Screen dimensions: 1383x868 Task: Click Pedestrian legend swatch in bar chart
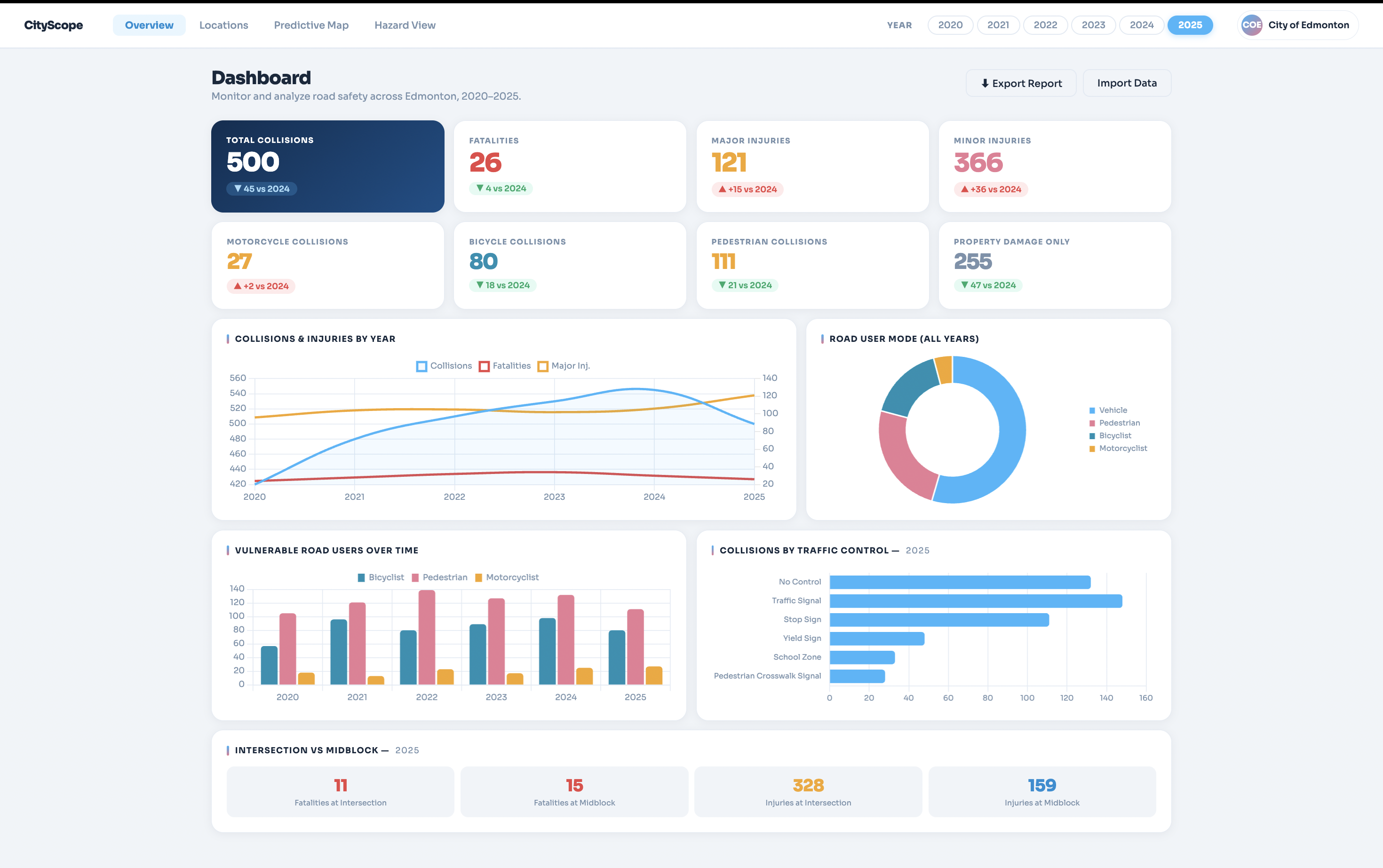coord(415,577)
